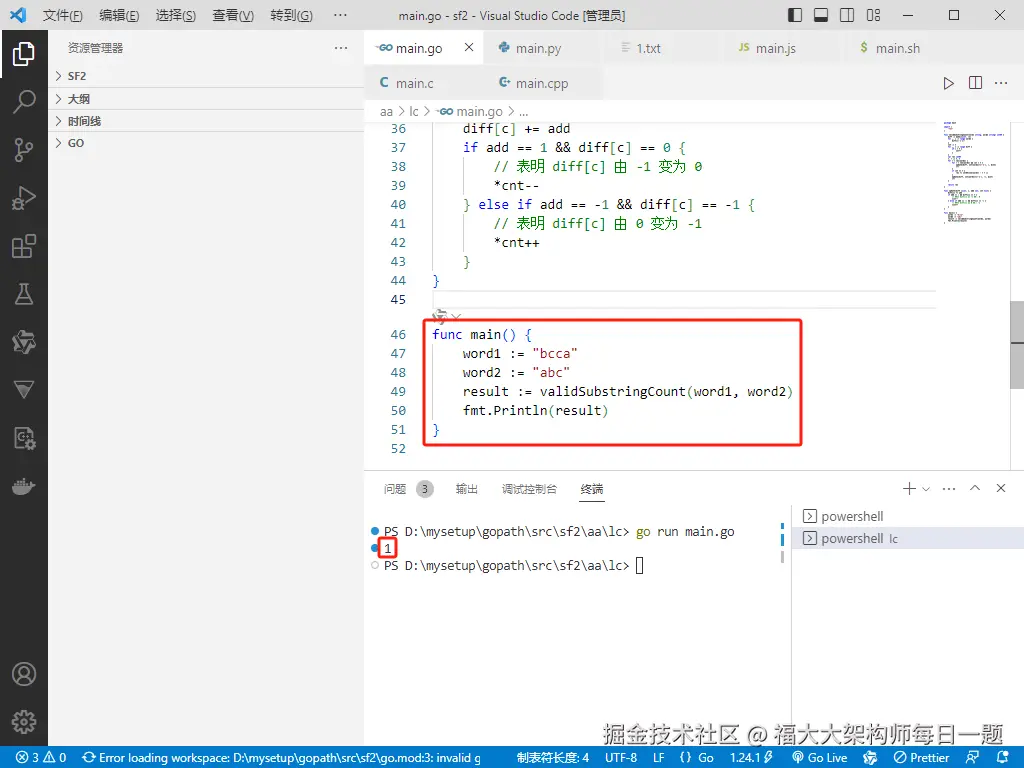Image resolution: width=1024 pixels, height=768 pixels.
Task: Click the Run code play button
Action: (x=948, y=83)
